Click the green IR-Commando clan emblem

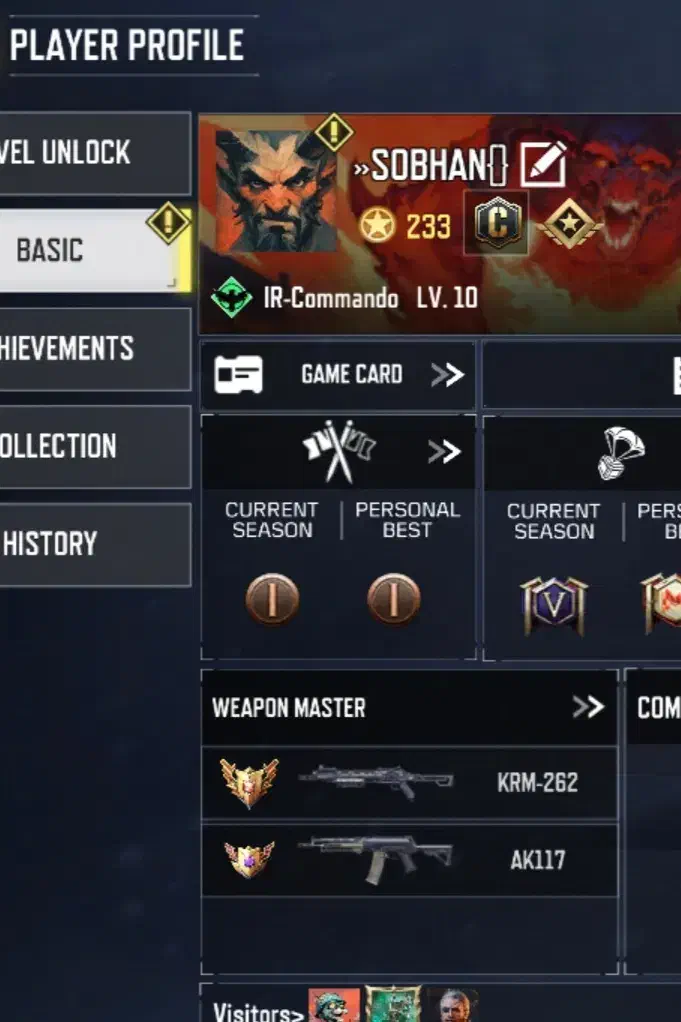(x=231, y=297)
